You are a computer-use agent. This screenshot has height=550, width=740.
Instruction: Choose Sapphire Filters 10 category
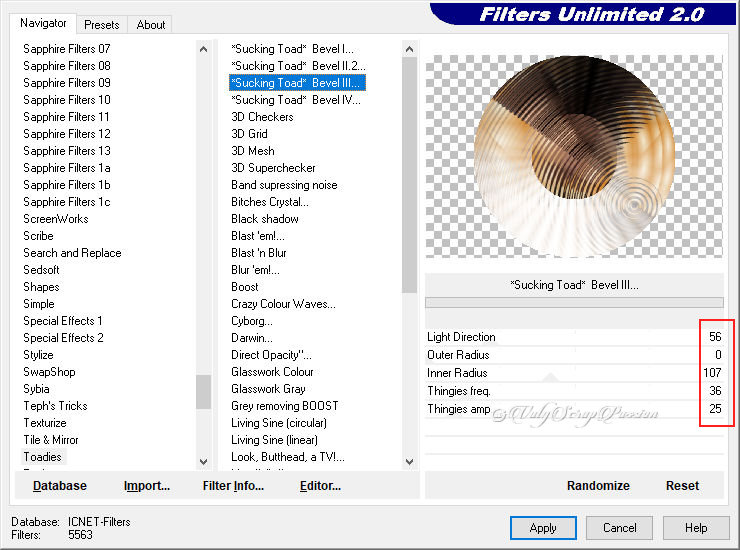(67, 100)
